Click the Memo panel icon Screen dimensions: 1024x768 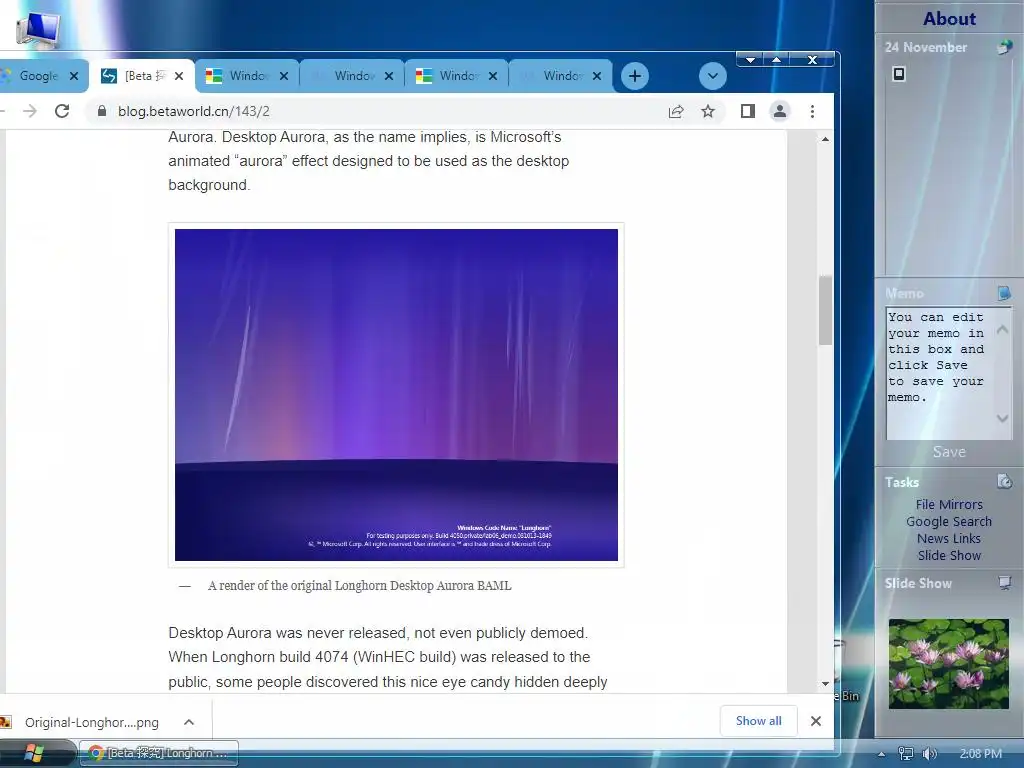point(1004,293)
